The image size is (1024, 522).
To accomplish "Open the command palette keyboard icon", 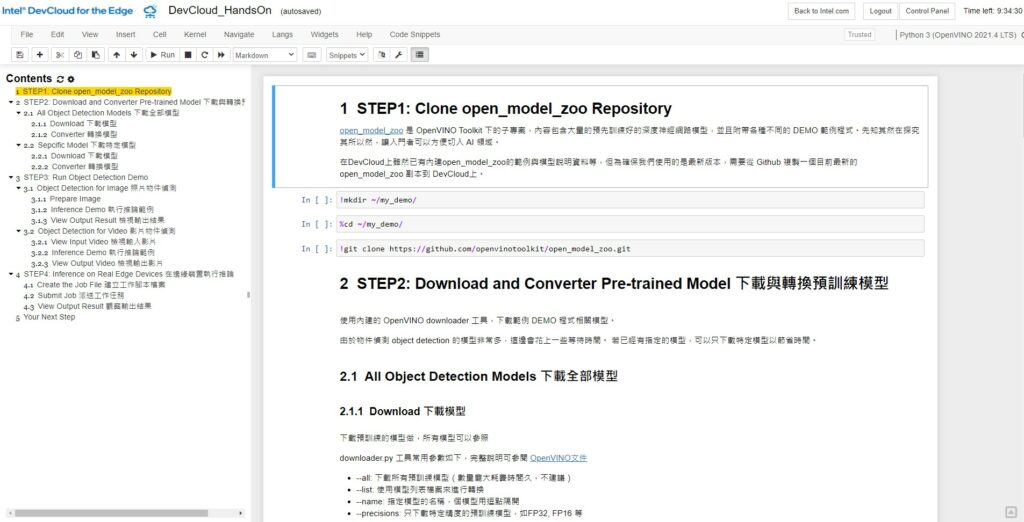I will (x=312, y=55).
